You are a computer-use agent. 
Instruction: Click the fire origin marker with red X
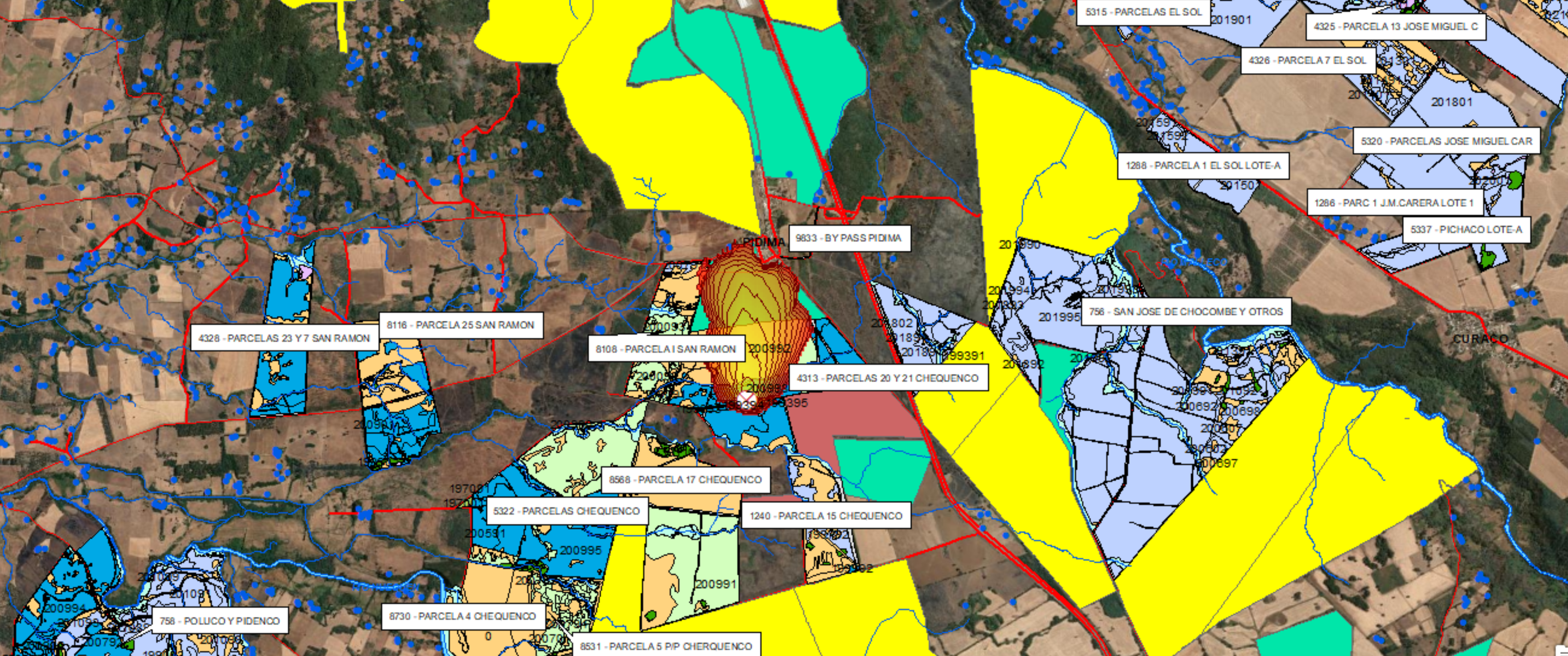tap(747, 401)
